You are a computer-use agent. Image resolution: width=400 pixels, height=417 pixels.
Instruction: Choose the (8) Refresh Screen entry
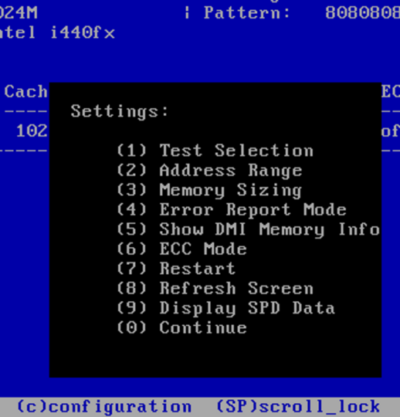click(x=215, y=288)
